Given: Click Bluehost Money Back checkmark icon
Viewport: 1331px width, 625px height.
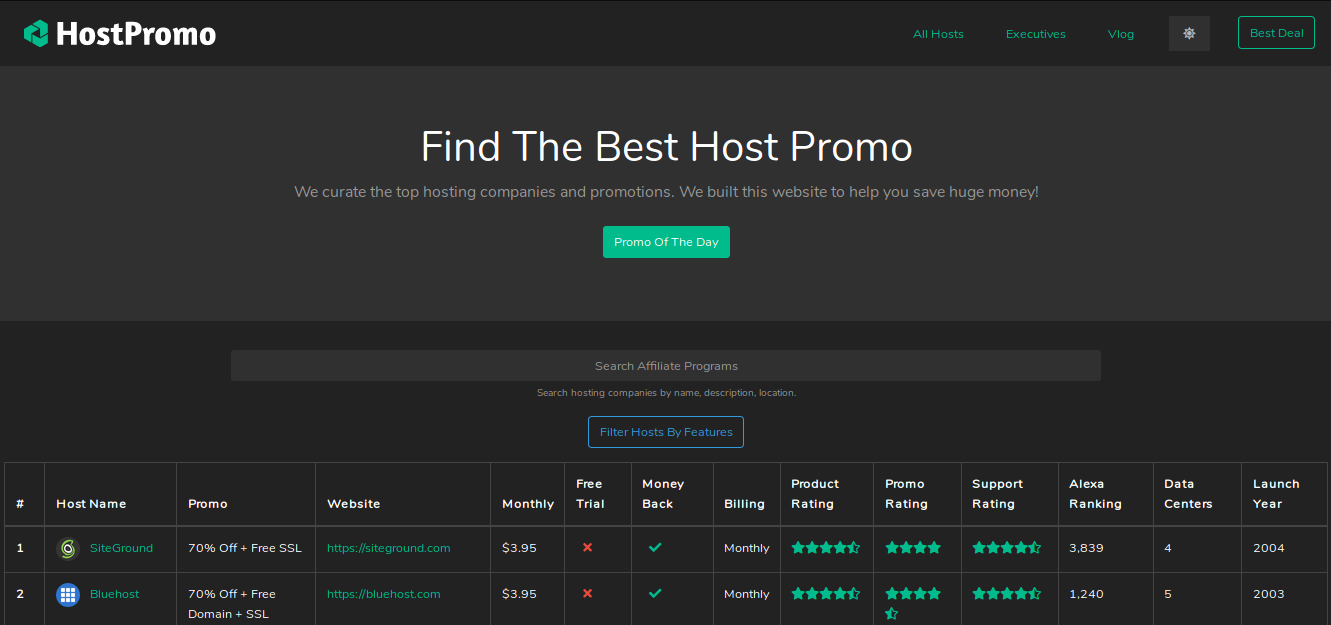Looking at the screenshot, I should (655, 594).
